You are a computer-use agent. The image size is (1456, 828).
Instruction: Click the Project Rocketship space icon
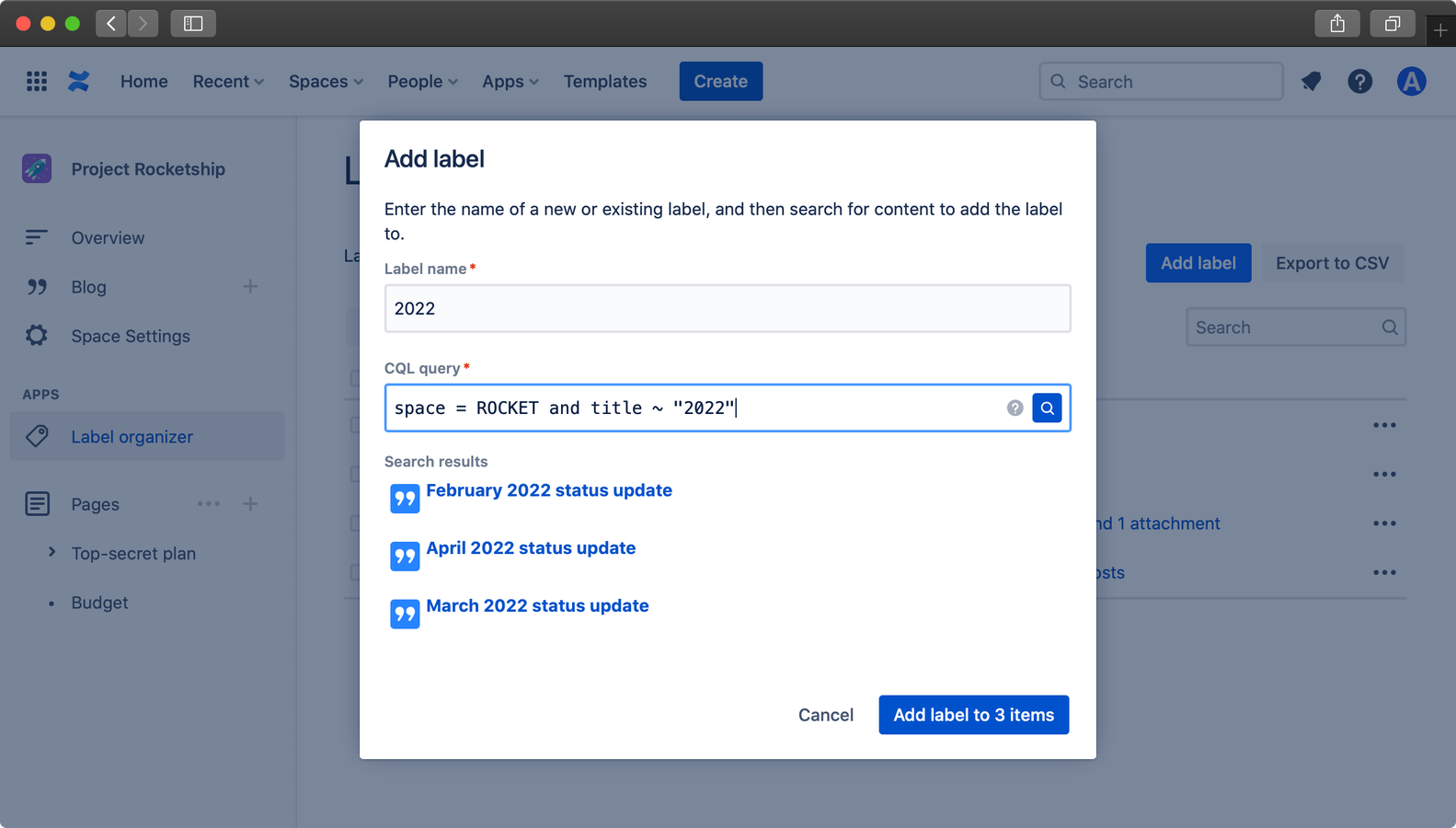coord(37,168)
